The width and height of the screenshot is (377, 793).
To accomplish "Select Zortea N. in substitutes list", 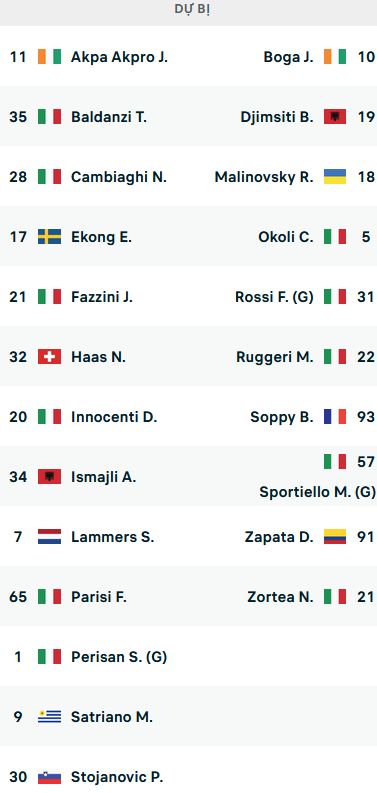I will click(280, 597).
